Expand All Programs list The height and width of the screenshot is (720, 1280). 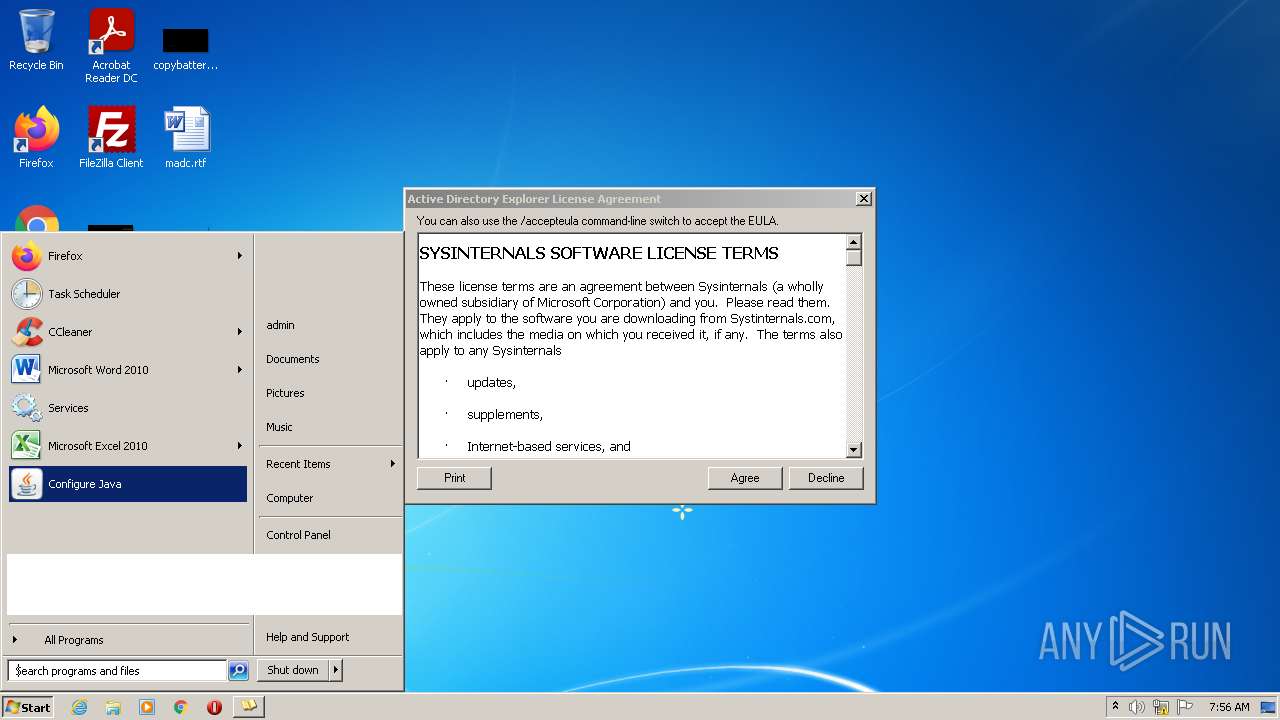tap(128, 640)
